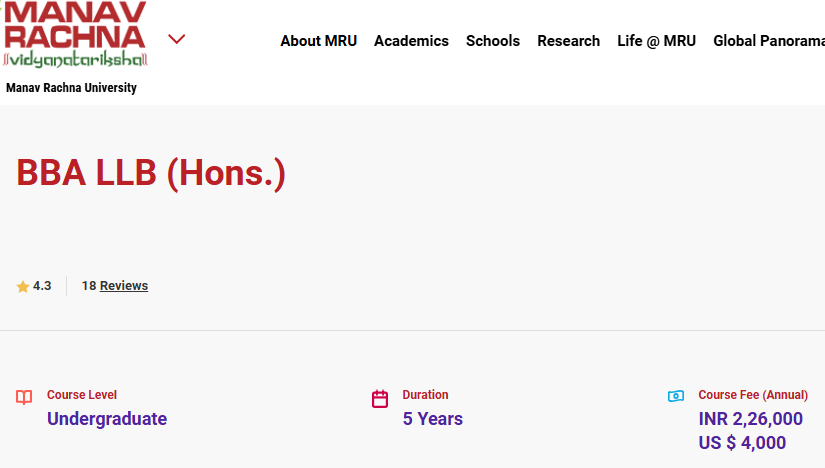This screenshot has width=825, height=468.
Task: Open the Schools menu
Action: tap(493, 41)
